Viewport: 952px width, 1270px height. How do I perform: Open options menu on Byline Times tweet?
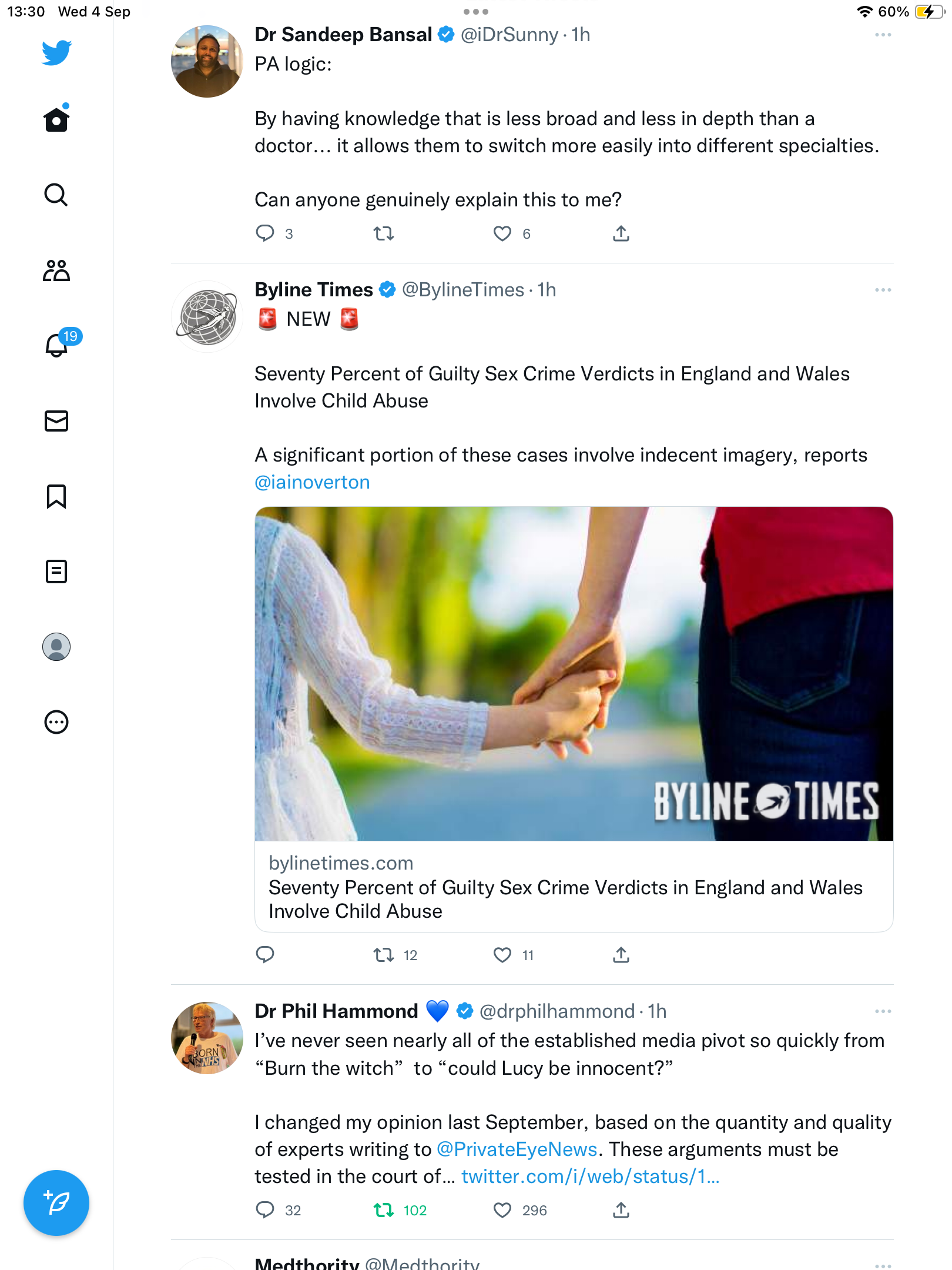883,290
